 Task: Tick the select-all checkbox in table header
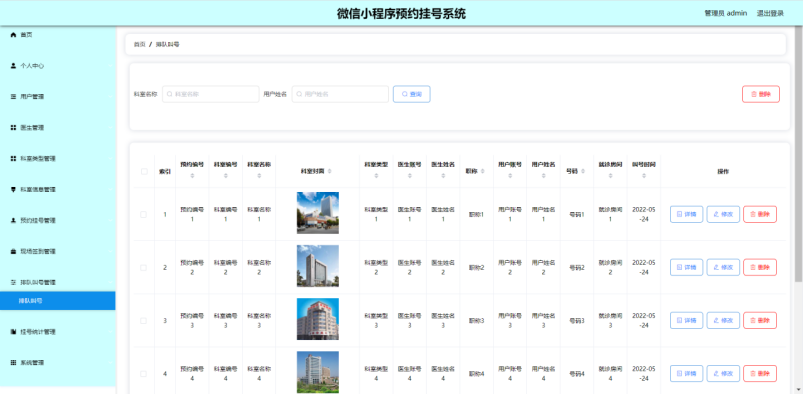click(144, 172)
